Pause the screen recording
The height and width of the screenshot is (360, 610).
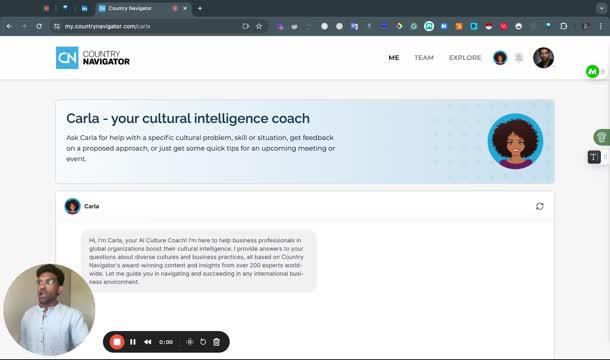(133, 342)
